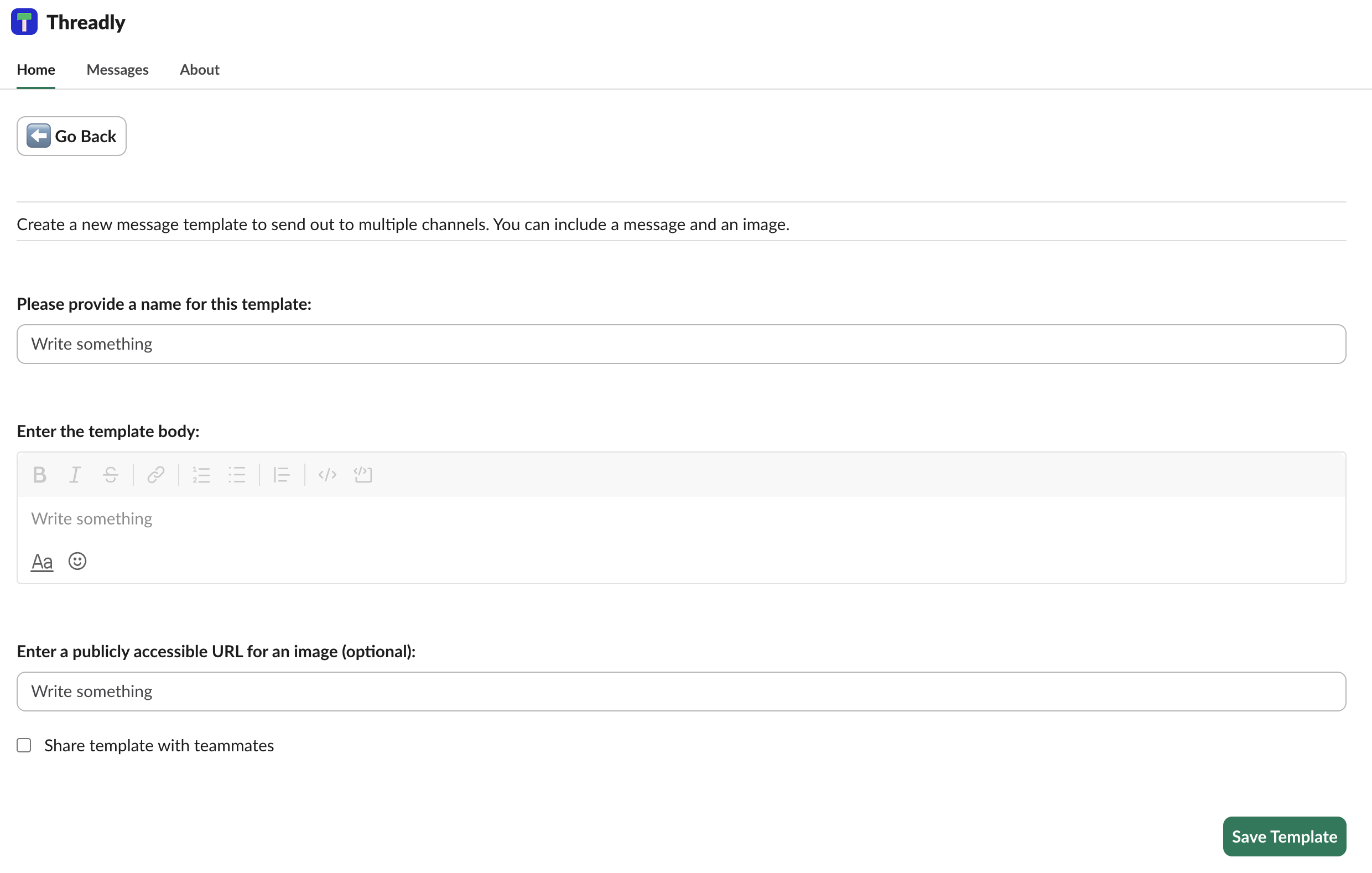1372x873 pixels.
Task: Toggle the Aa formatting toolbar
Action: point(41,562)
